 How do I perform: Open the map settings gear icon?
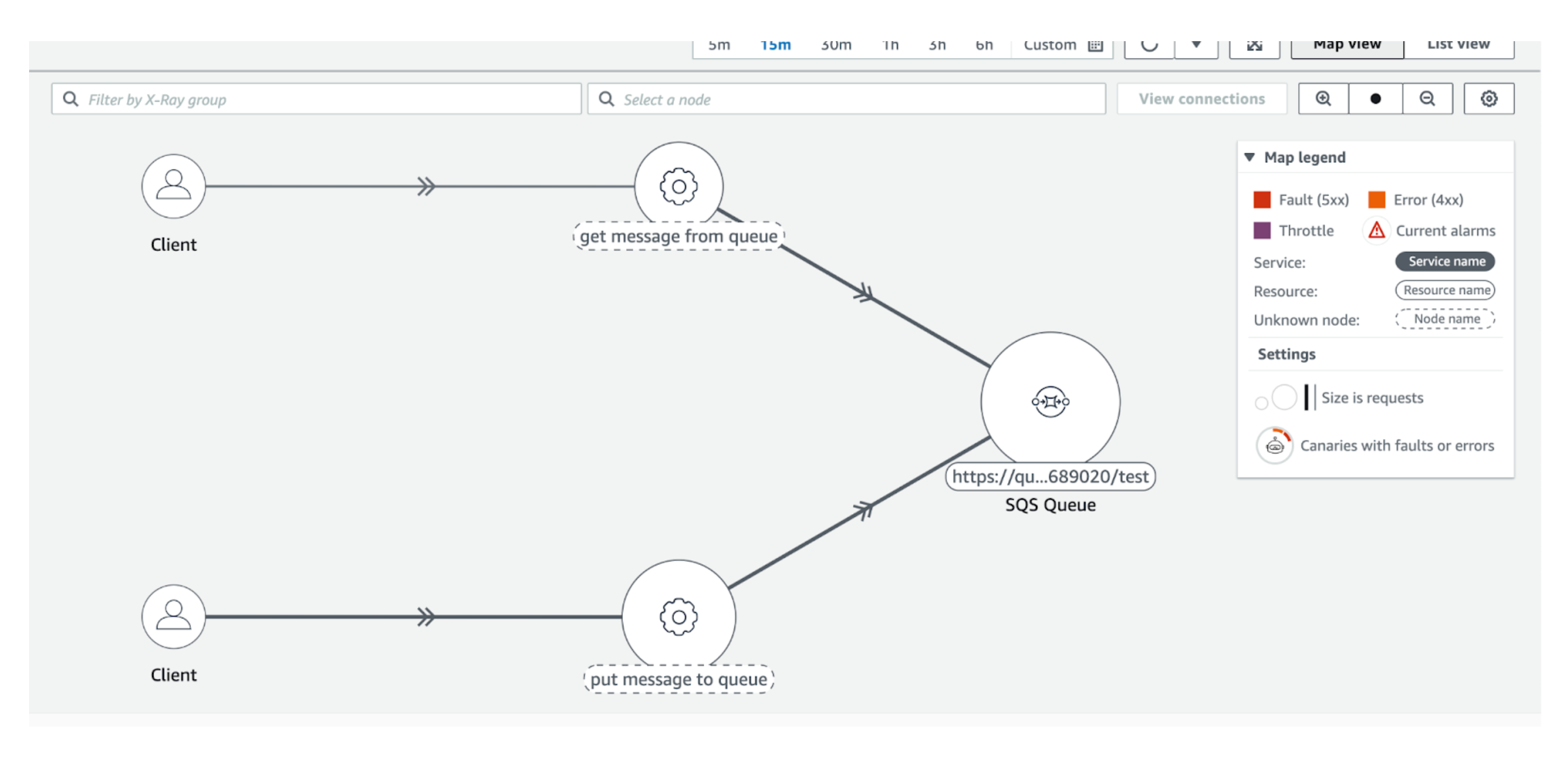[x=1488, y=99]
